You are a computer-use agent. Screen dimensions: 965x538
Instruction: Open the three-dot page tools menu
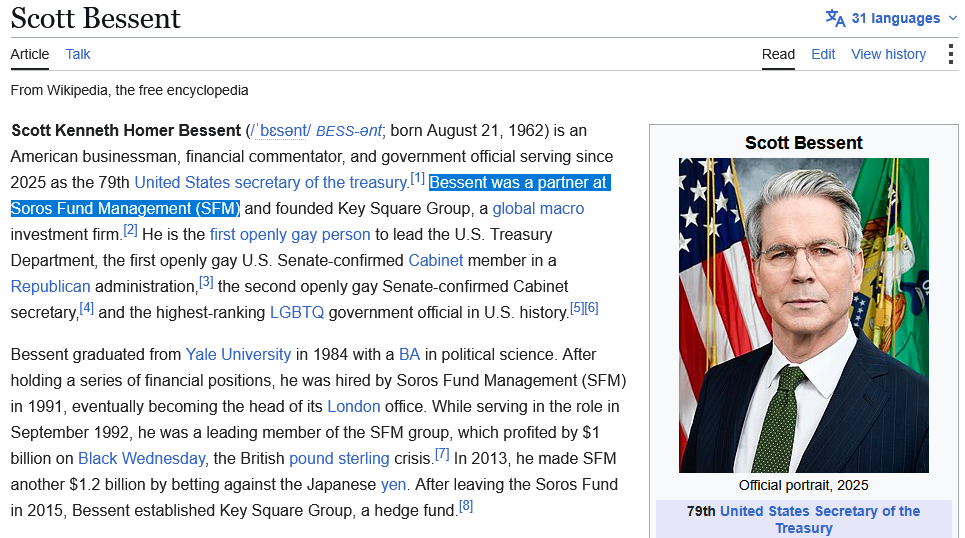(951, 54)
